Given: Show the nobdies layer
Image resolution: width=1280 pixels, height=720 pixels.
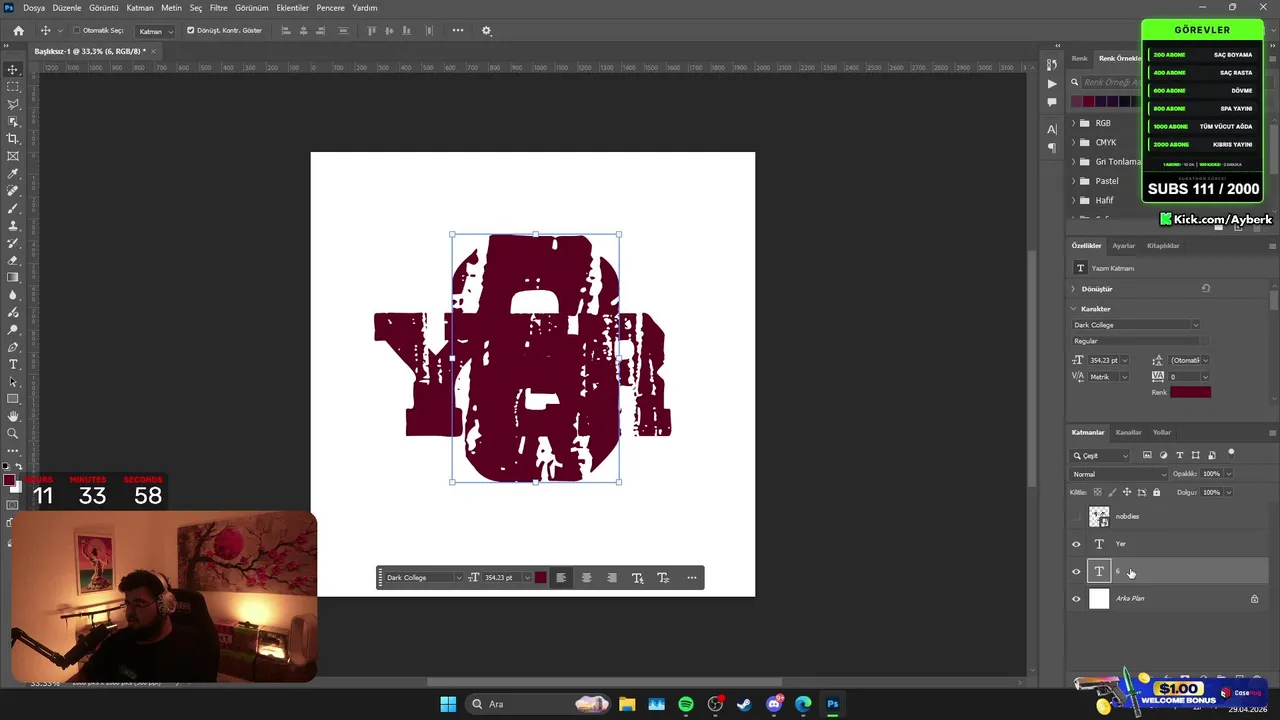Looking at the screenshot, I should pyautogui.click(x=1076, y=517).
